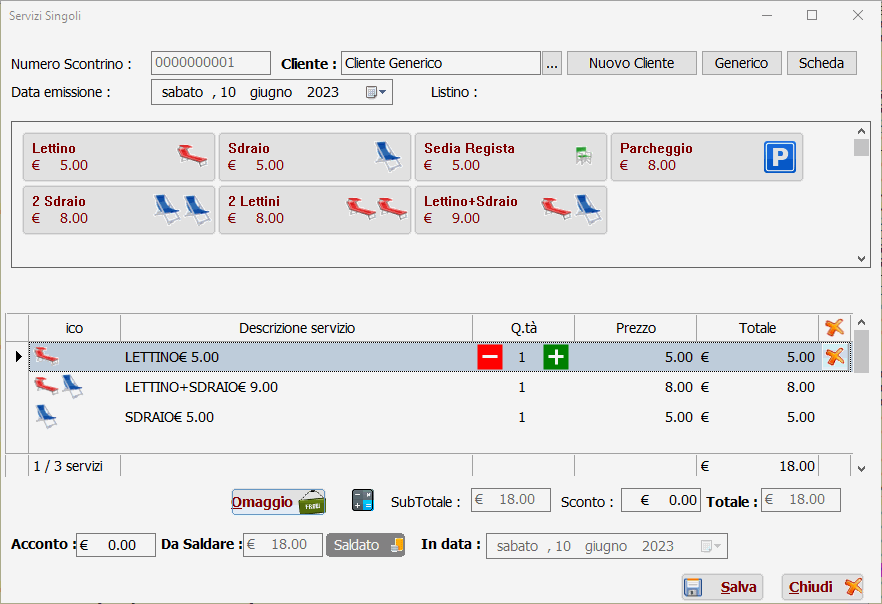Open the Data emissione calendar dropdown
This screenshot has height=604, width=882.
click(x=376, y=92)
